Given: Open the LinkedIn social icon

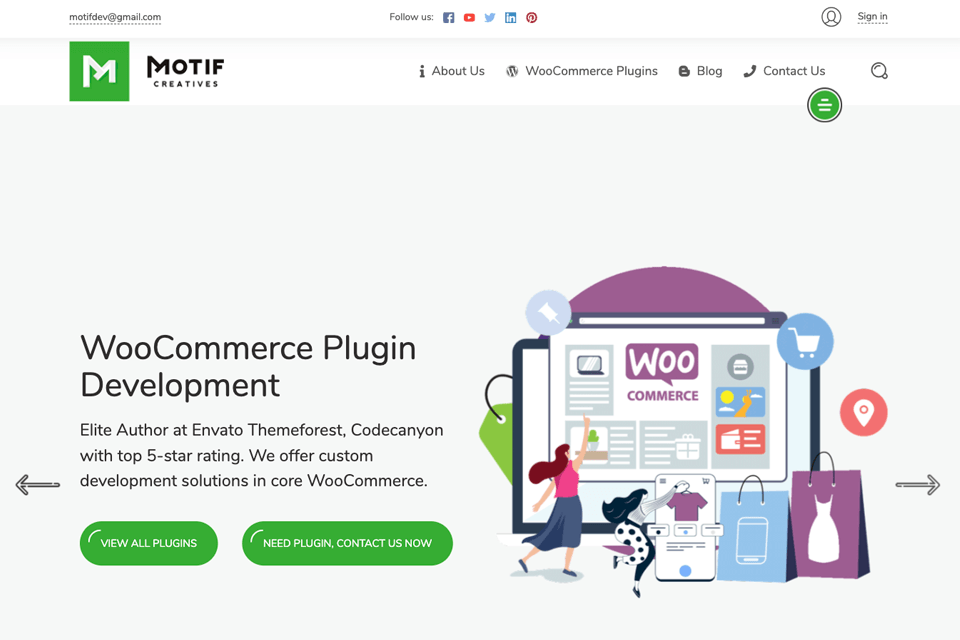Looking at the screenshot, I should click(x=511, y=18).
